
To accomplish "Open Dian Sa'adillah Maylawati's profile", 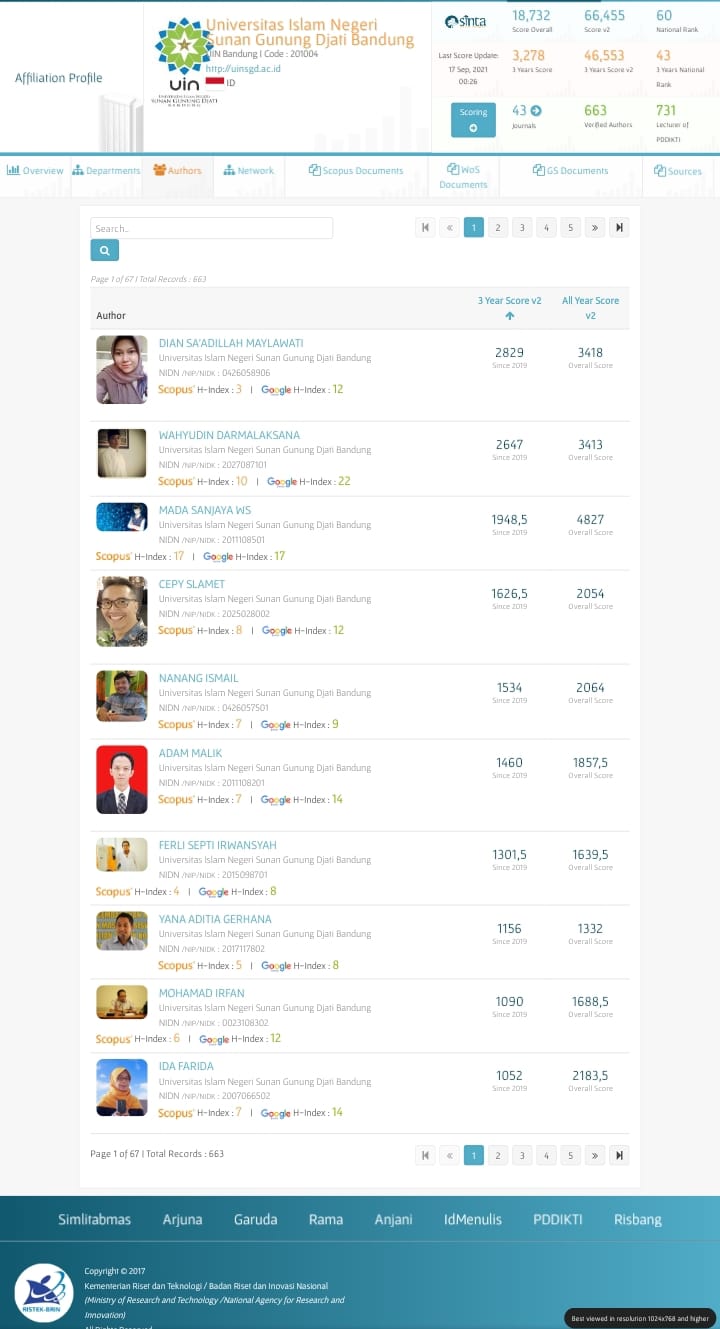I will tap(231, 343).
